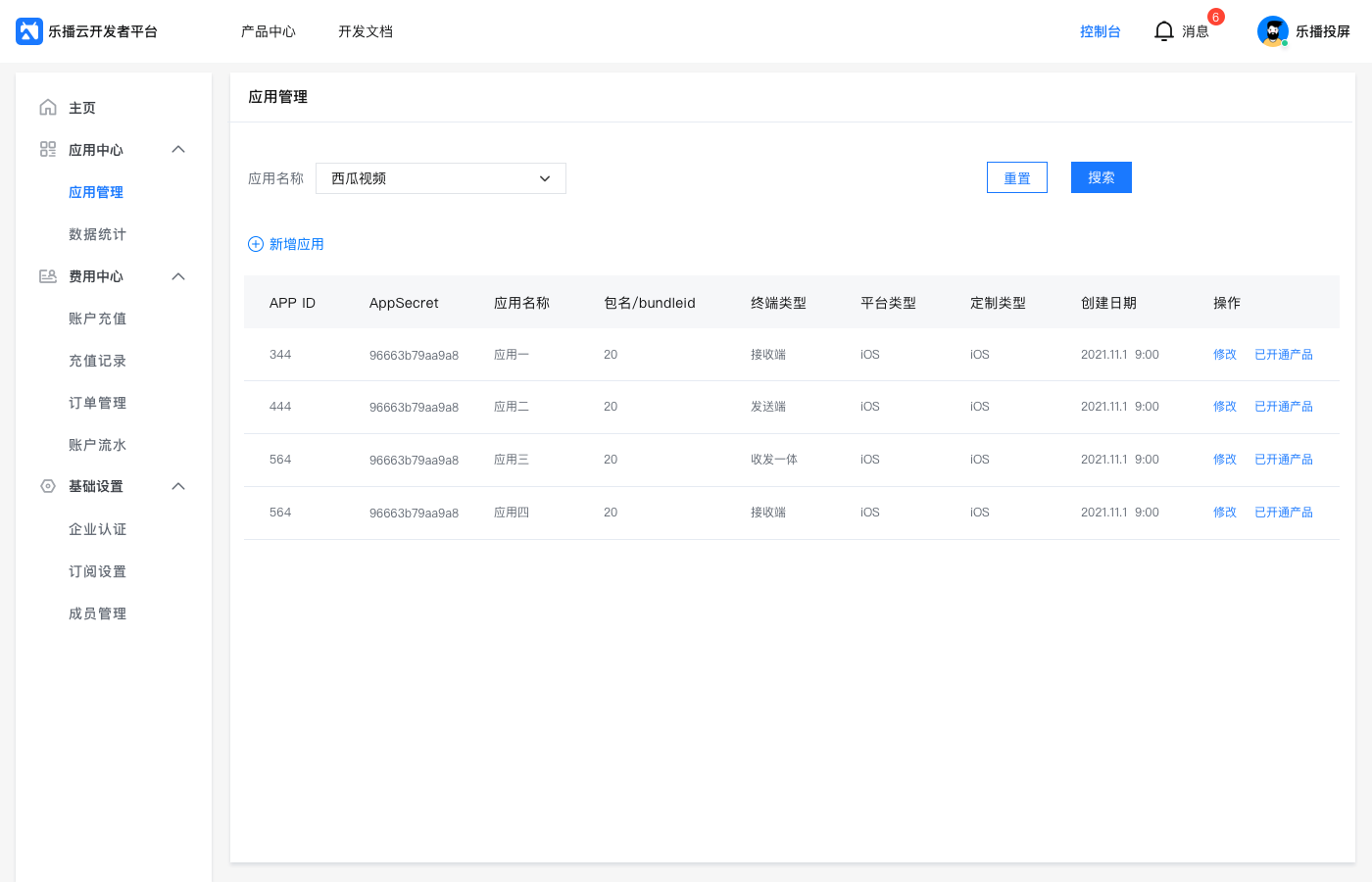Open the 应用名称 dropdown showing 西瓜视频

point(441,178)
